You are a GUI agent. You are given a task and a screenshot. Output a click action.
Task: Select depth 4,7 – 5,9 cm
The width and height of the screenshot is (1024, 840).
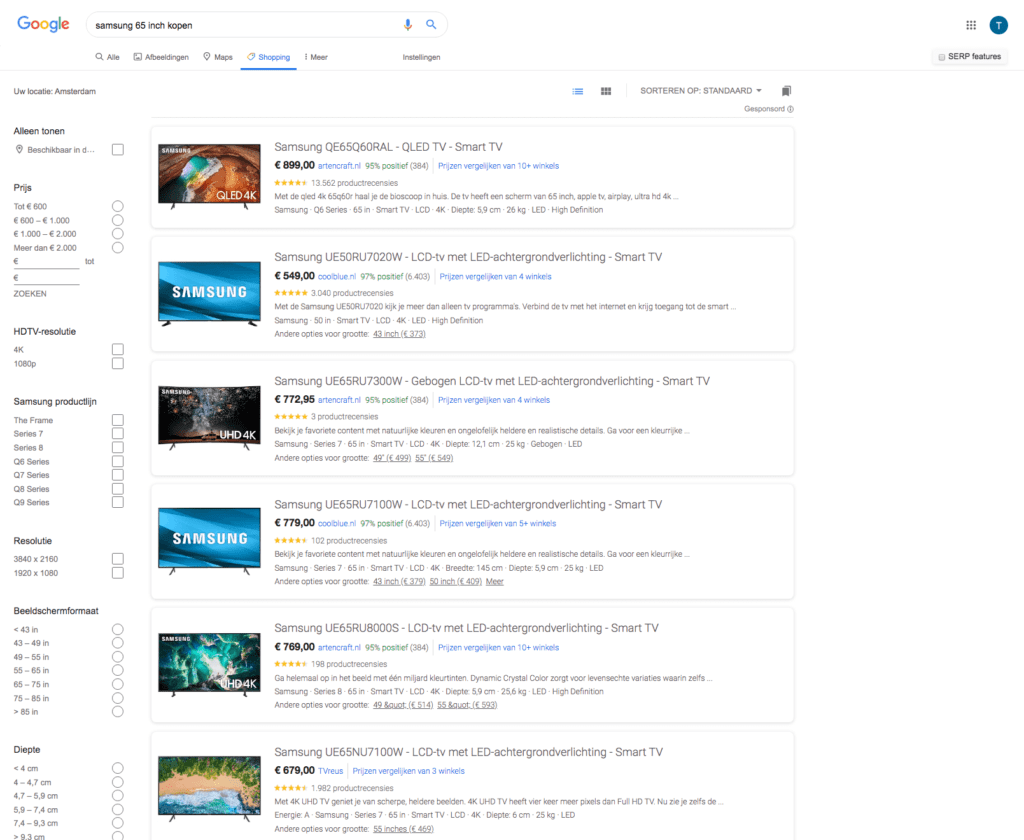pyautogui.click(x=118, y=796)
